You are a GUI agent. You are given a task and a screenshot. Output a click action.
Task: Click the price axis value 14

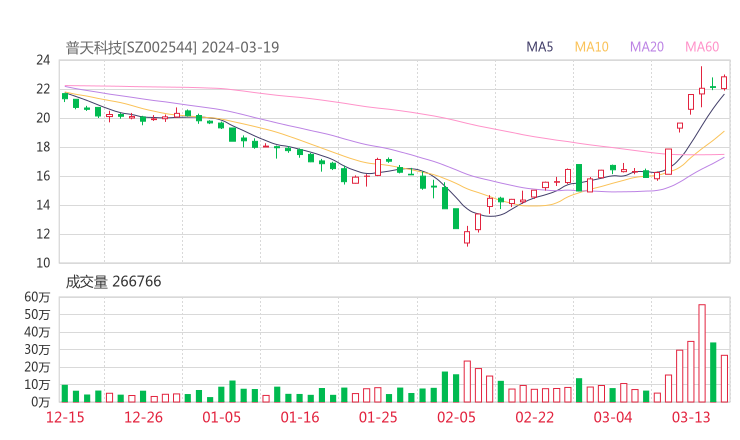tap(43, 205)
